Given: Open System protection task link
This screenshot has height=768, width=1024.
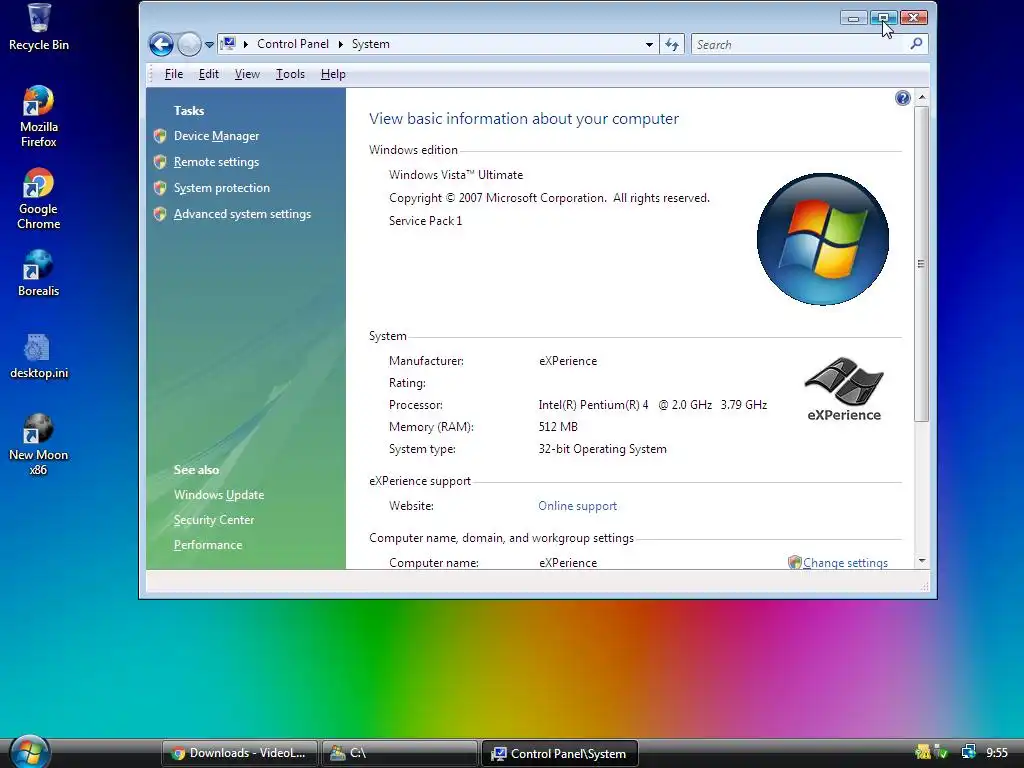Looking at the screenshot, I should click(221, 188).
